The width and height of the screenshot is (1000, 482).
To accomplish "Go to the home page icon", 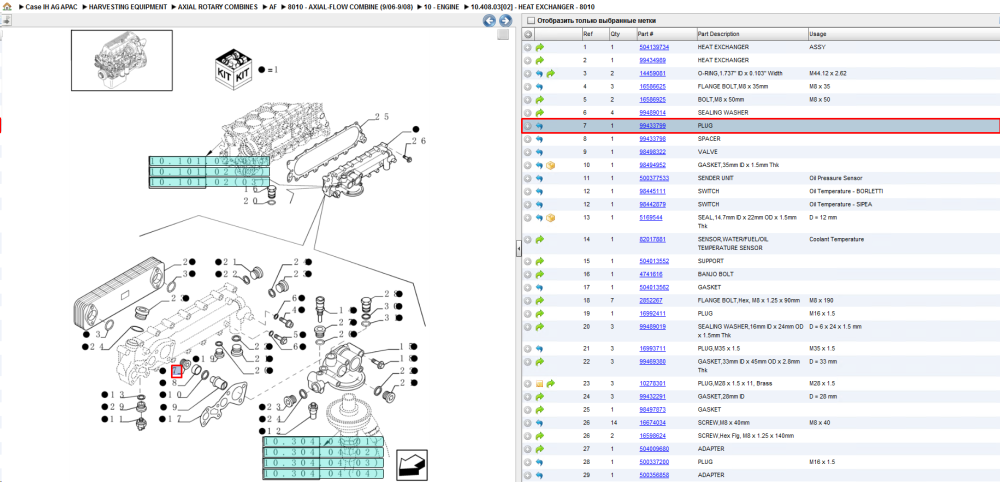I will pyautogui.click(x=7, y=6).
